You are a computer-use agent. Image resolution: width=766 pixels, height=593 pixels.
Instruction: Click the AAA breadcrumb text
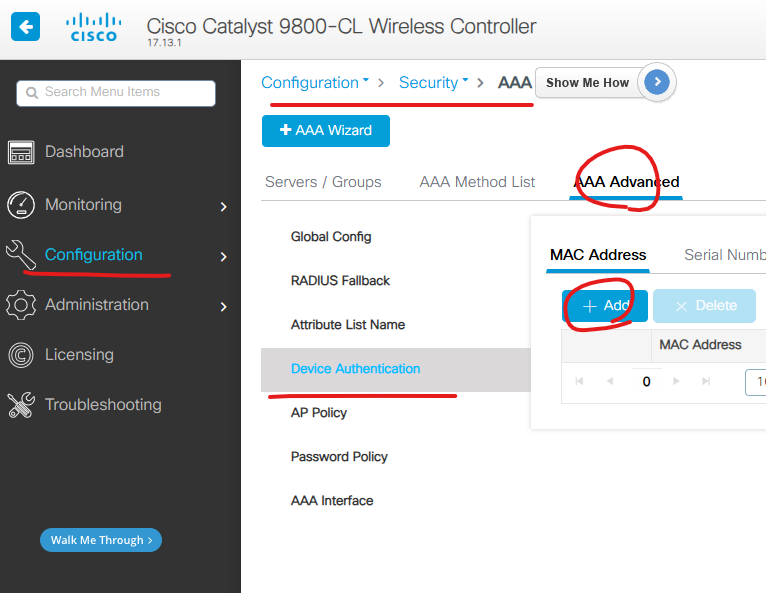[514, 82]
